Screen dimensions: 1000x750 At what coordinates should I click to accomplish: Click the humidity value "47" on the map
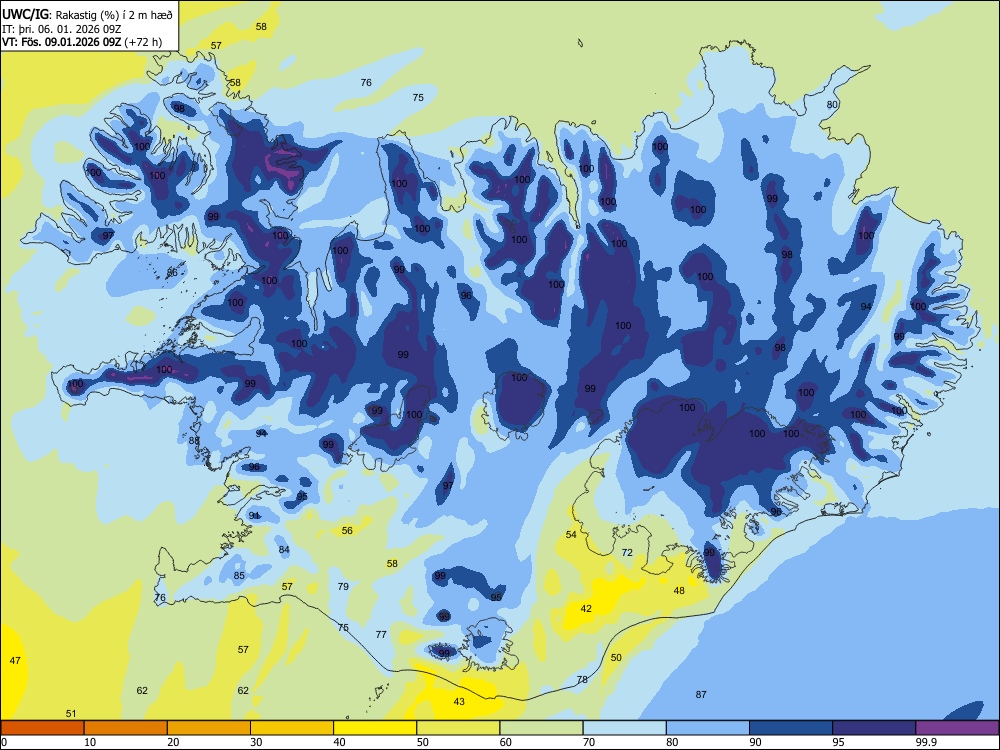[x=15, y=660]
